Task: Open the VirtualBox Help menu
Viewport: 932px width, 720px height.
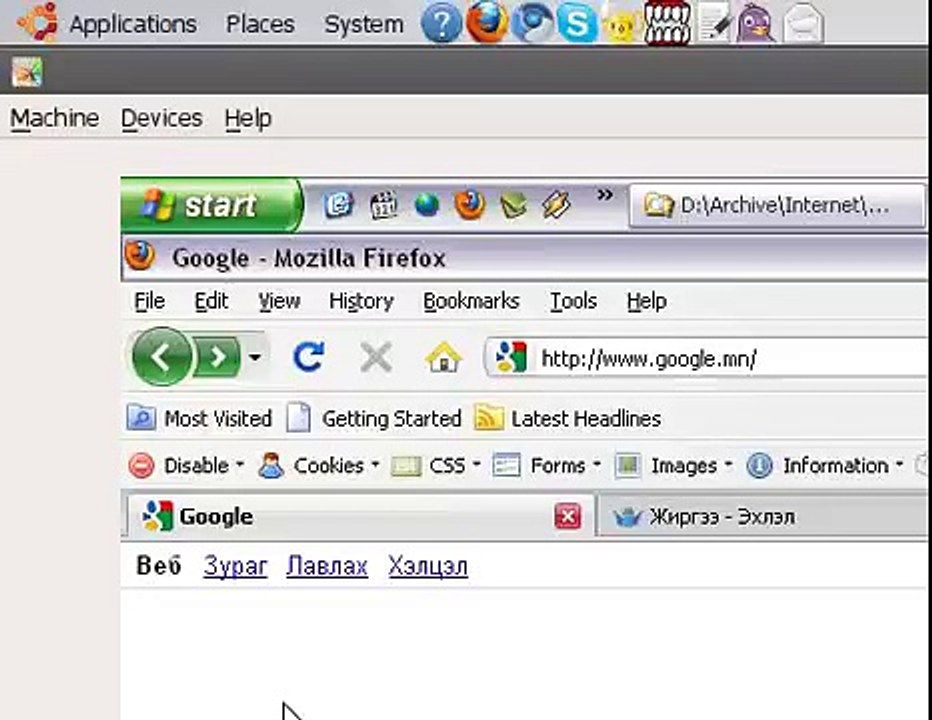Action: 248,118
